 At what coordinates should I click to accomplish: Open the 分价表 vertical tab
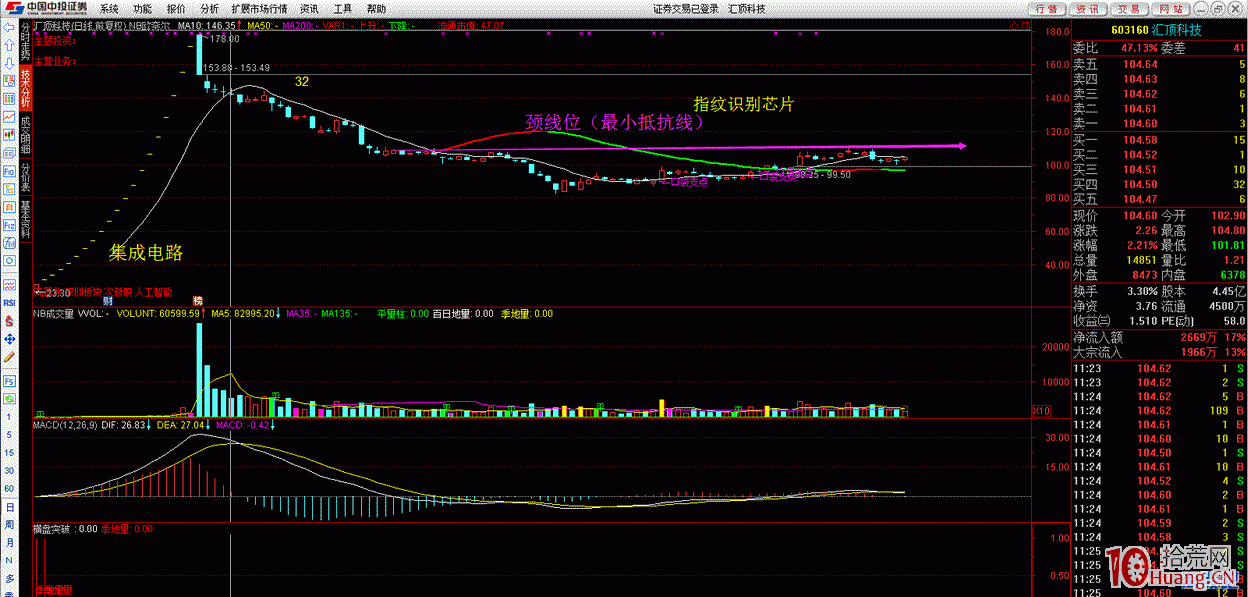point(25,177)
